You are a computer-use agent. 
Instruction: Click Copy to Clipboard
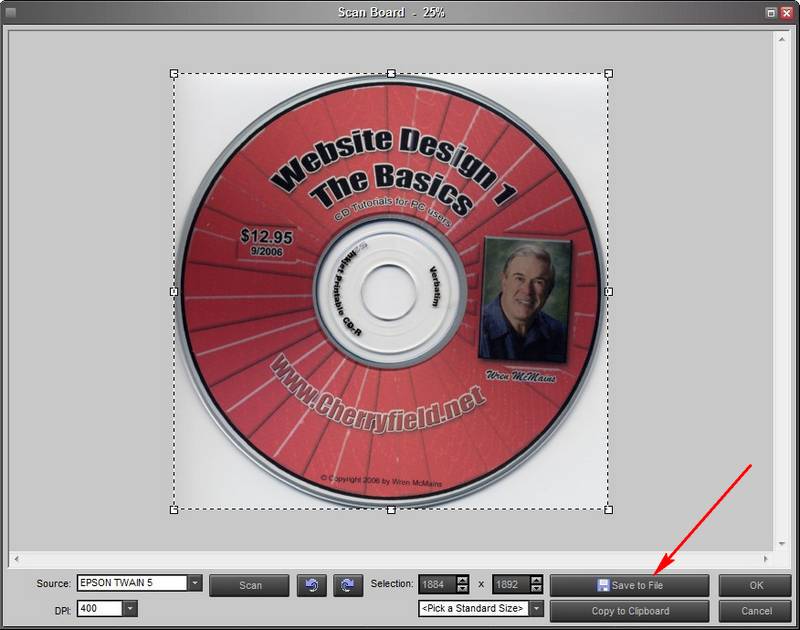point(630,611)
